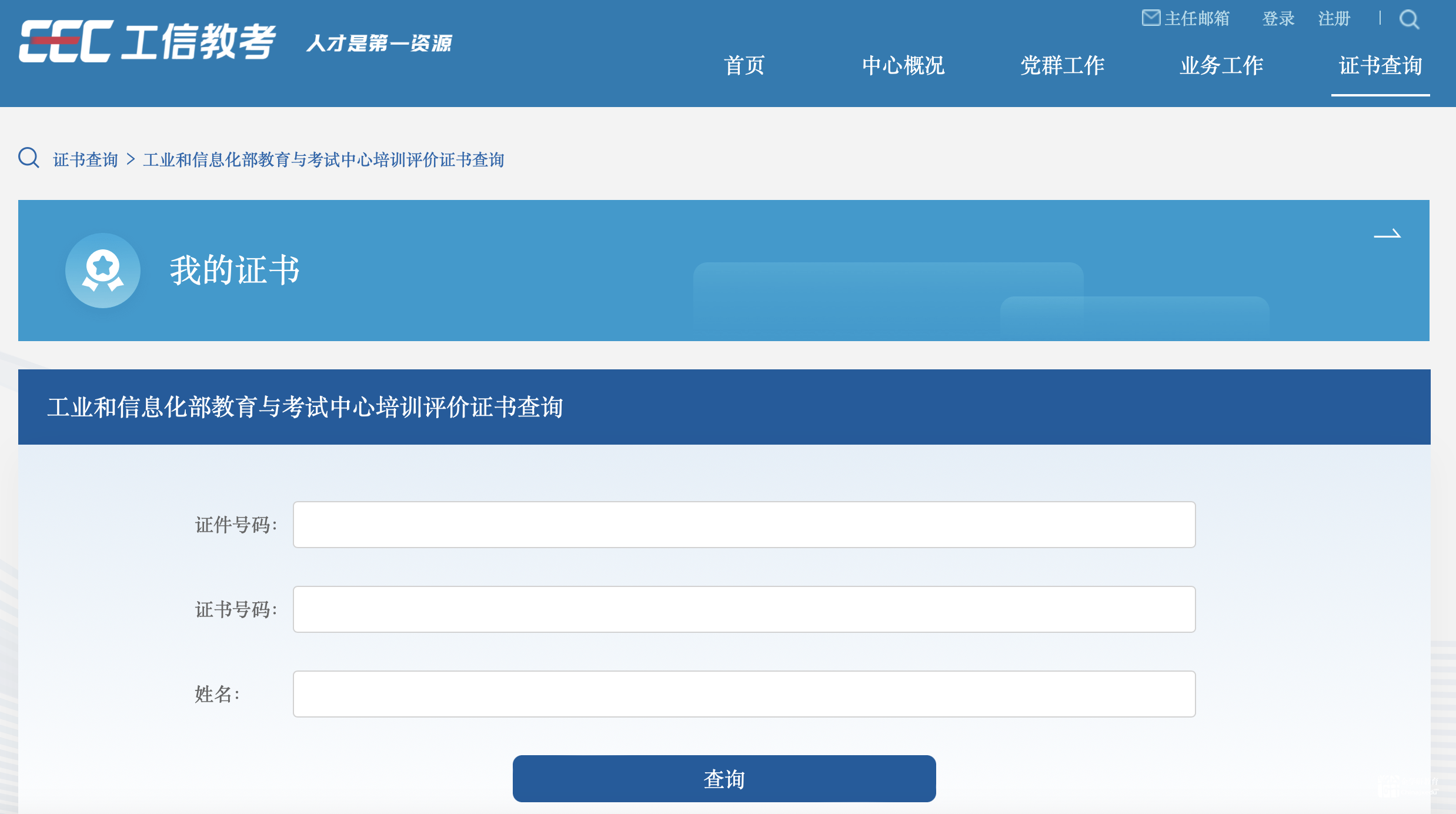Open 业务工作 navigation menu

tap(1221, 65)
